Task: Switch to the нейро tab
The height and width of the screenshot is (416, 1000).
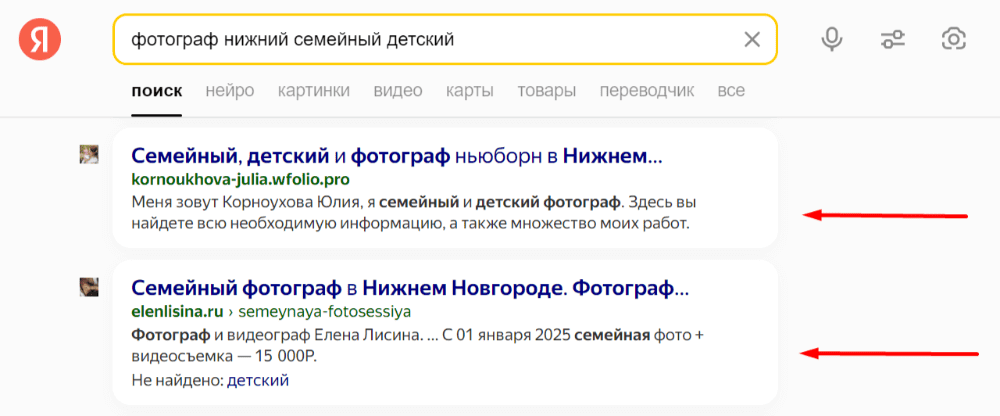Action: [x=230, y=91]
